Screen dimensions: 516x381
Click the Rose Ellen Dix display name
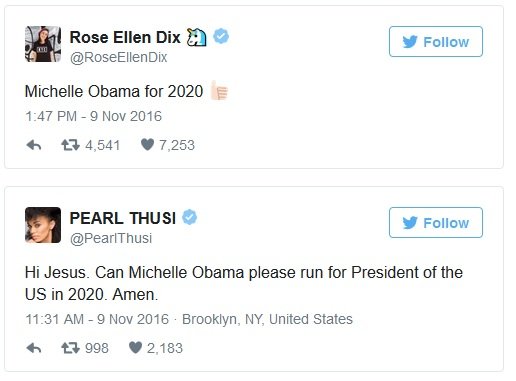click(125, 37)
